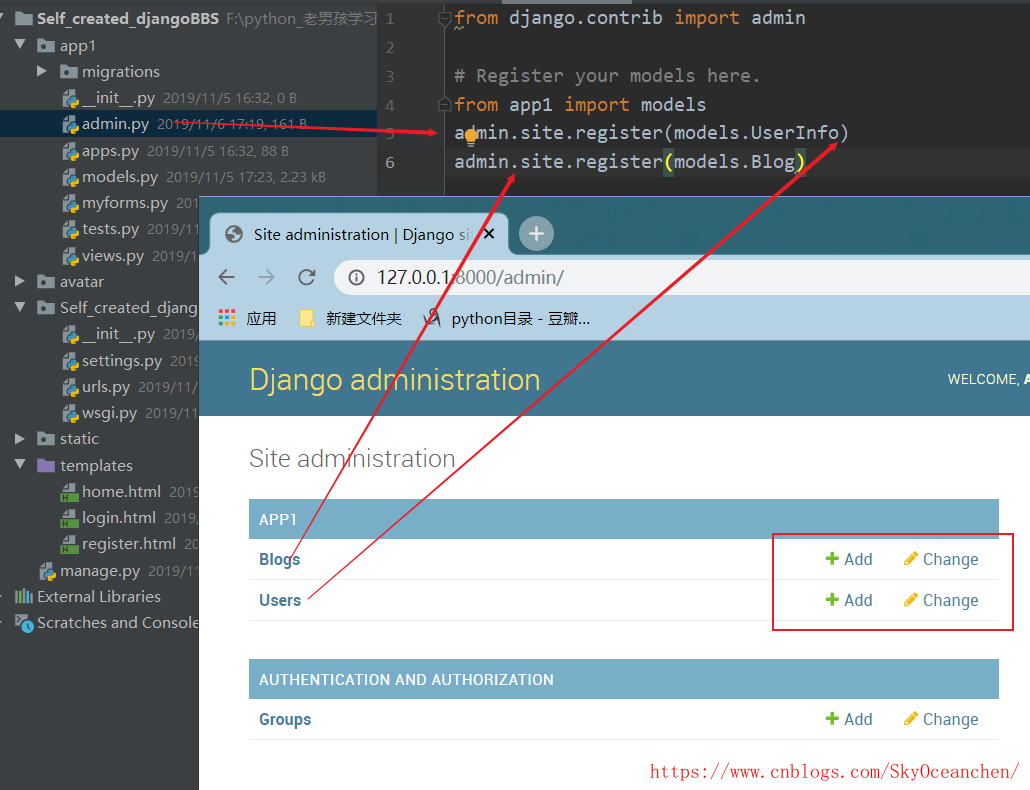Click the '# Register your models here.' comment

[x=607, y=76]
